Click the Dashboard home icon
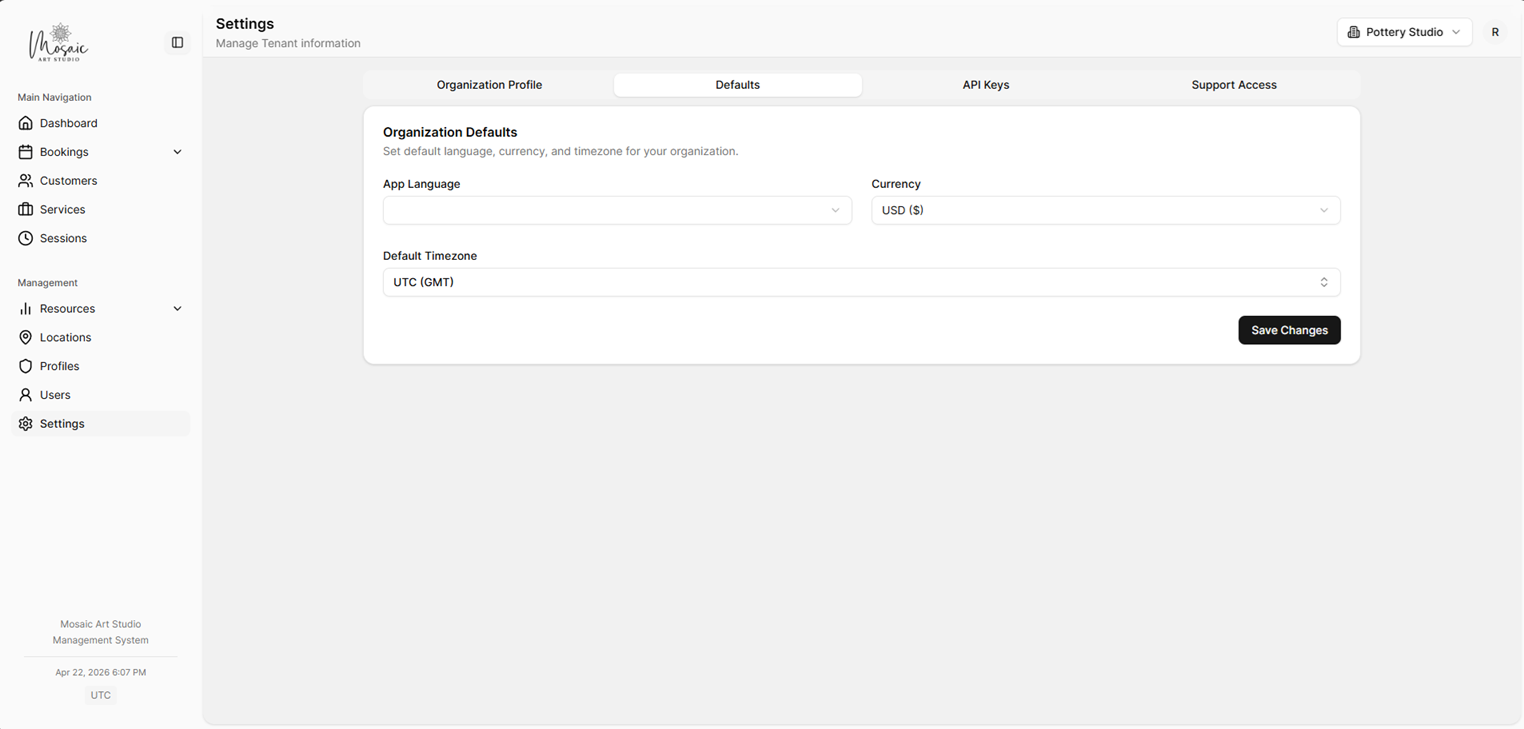This screenshot has height=729, width=1524. 25,123
